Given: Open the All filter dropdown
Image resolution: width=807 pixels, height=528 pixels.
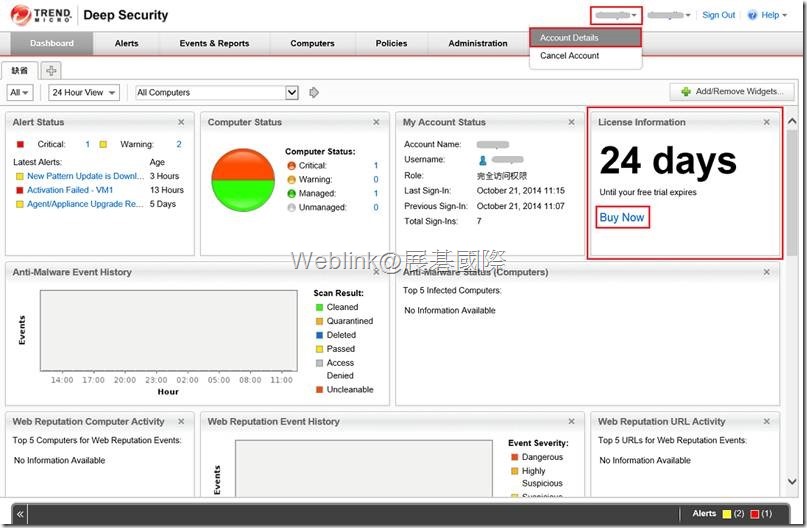Looking at the screenshot, I should tap(20, 93).
